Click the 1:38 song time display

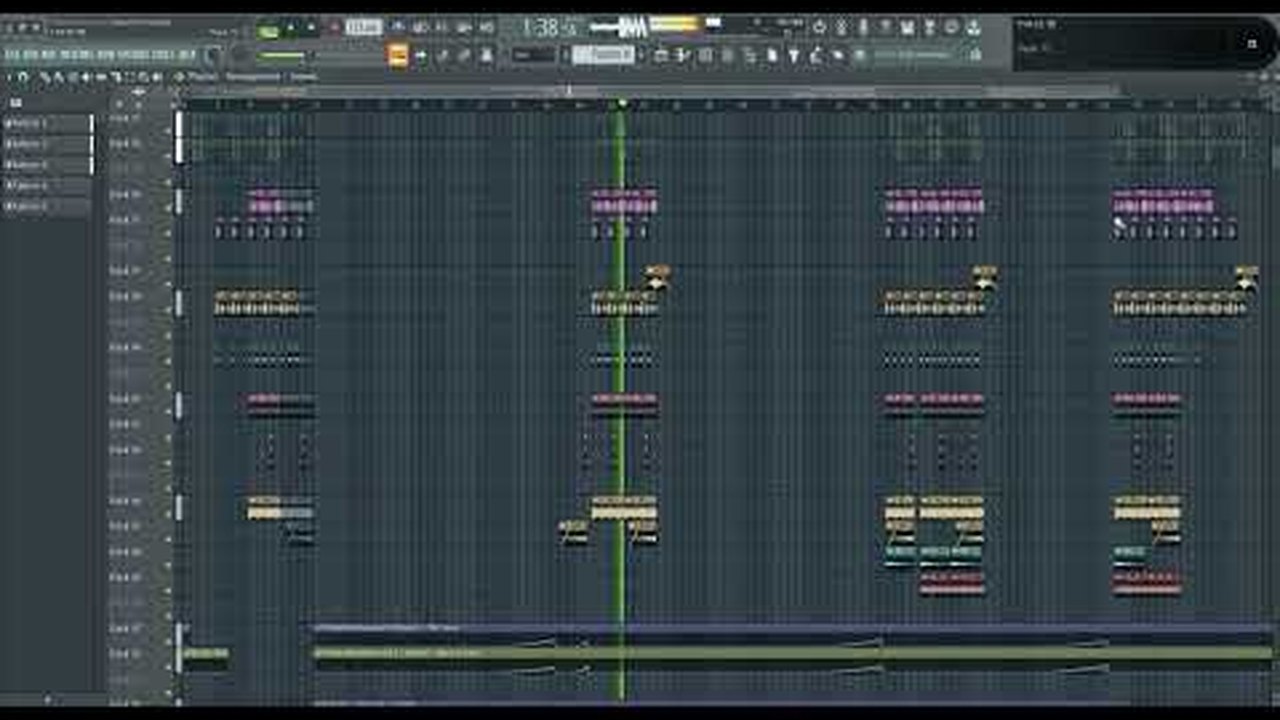click(549, 28)
